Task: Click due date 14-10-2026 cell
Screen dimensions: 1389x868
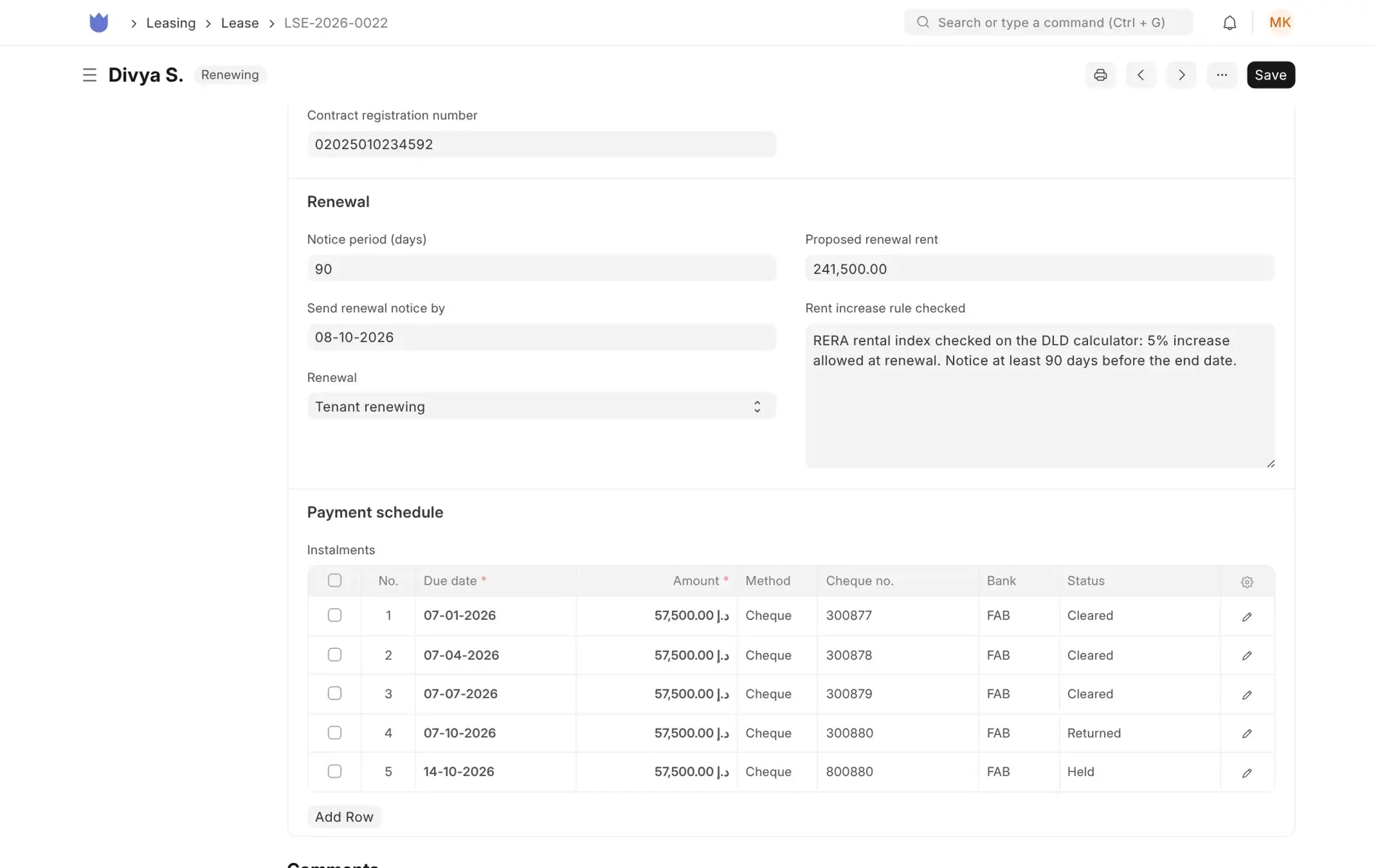Action: pyautogui.click(x=496, y=772)
